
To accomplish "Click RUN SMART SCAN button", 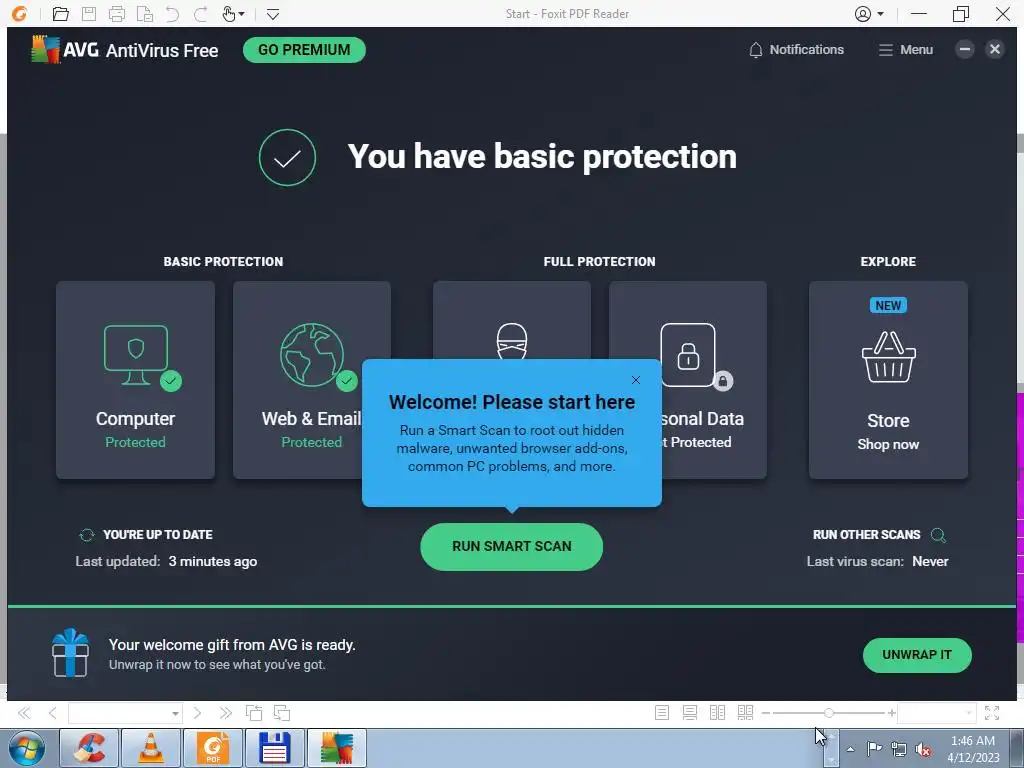I will pyautogui.click(x=511, y=547).
